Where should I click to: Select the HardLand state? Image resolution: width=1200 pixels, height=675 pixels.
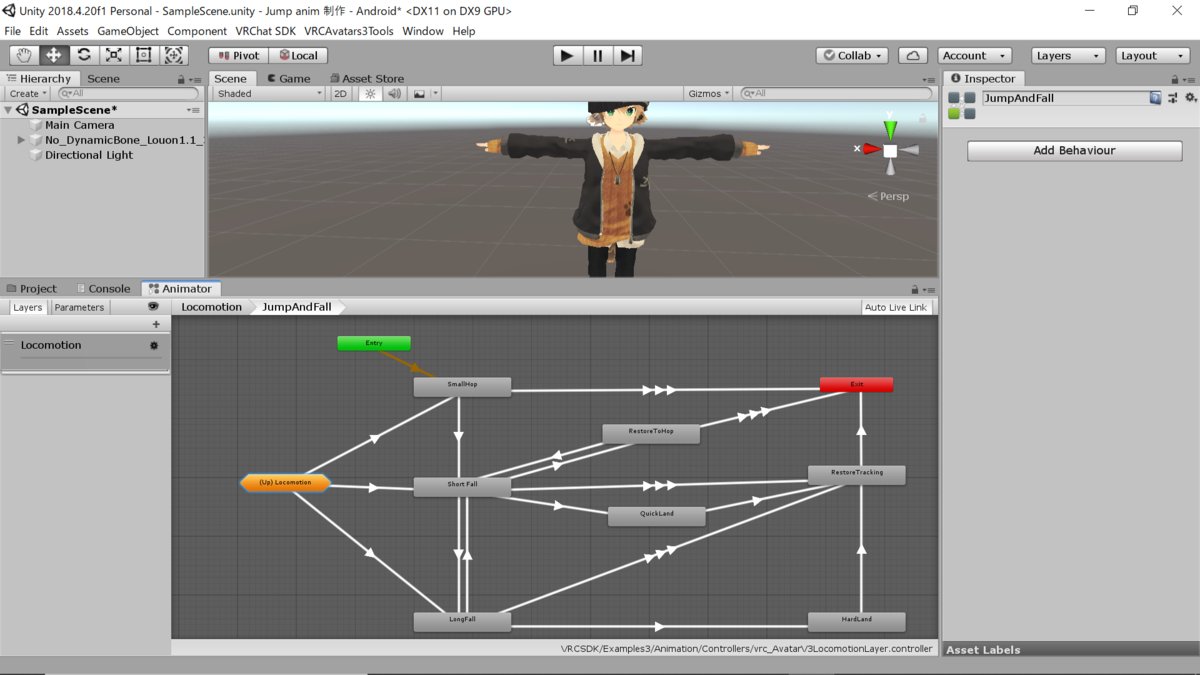click(x=857, y=621)
